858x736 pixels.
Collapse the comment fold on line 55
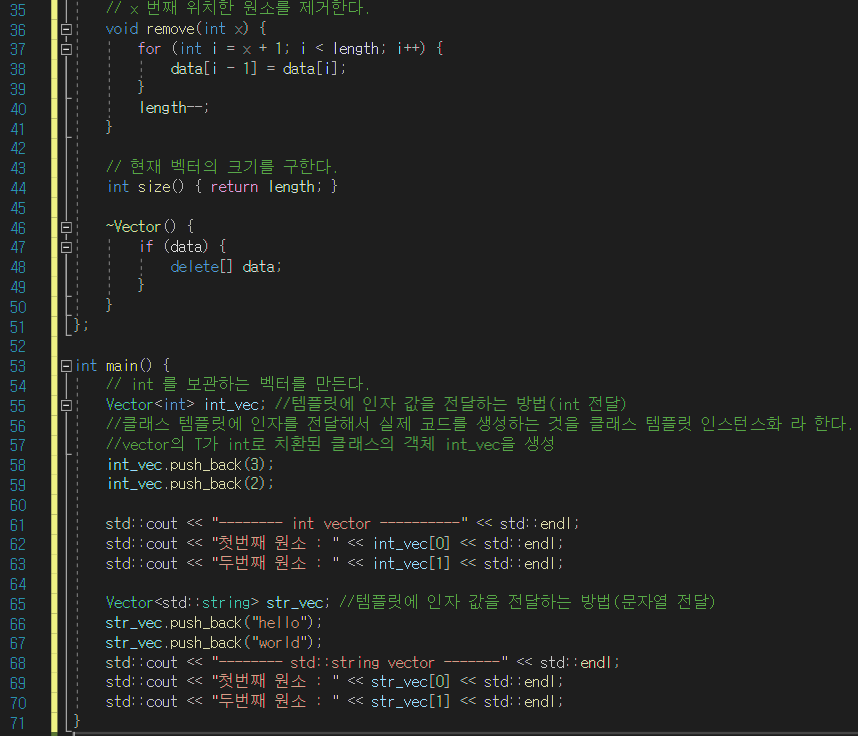[x=66, y=405]
